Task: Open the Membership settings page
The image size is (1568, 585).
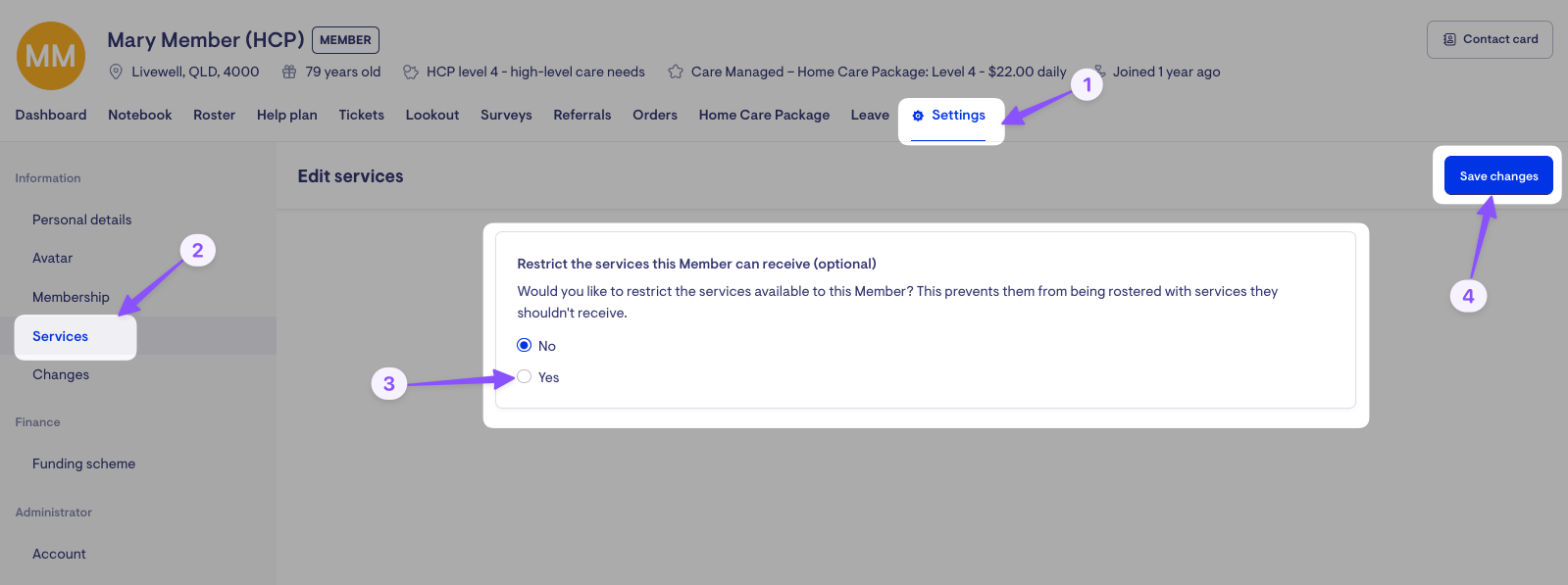Action: pyautogui.click(x=71, y=297)
